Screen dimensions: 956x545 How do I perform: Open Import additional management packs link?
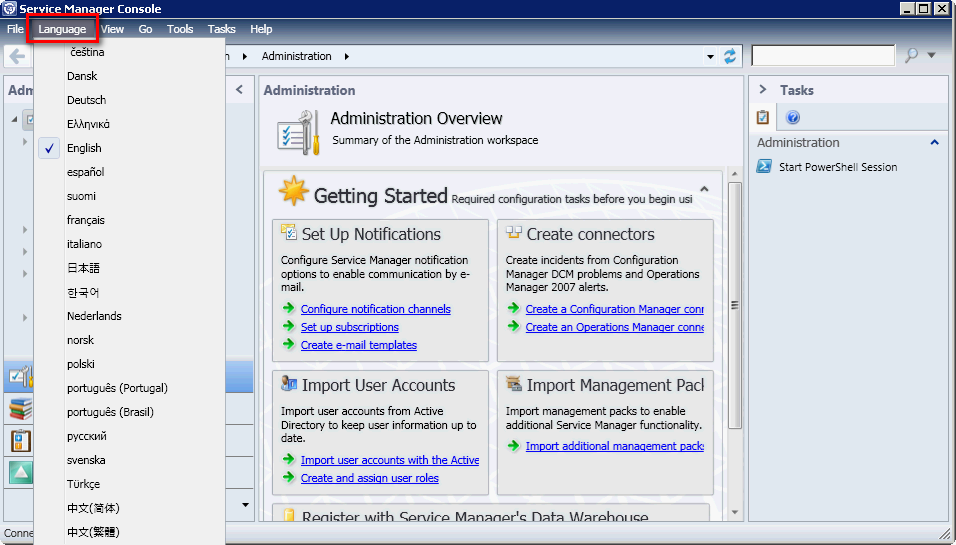615,446
